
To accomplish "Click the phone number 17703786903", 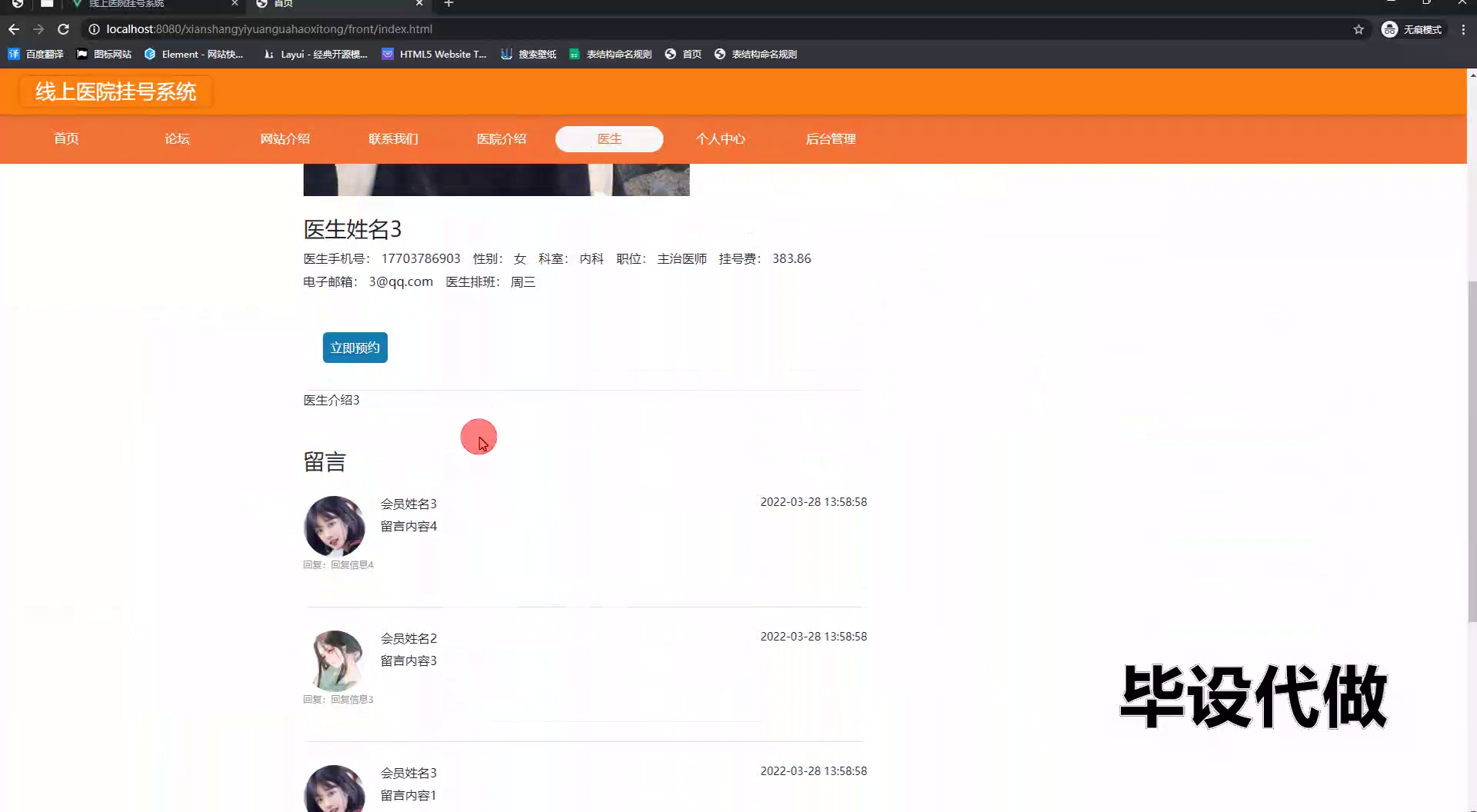I will point(421,258).
